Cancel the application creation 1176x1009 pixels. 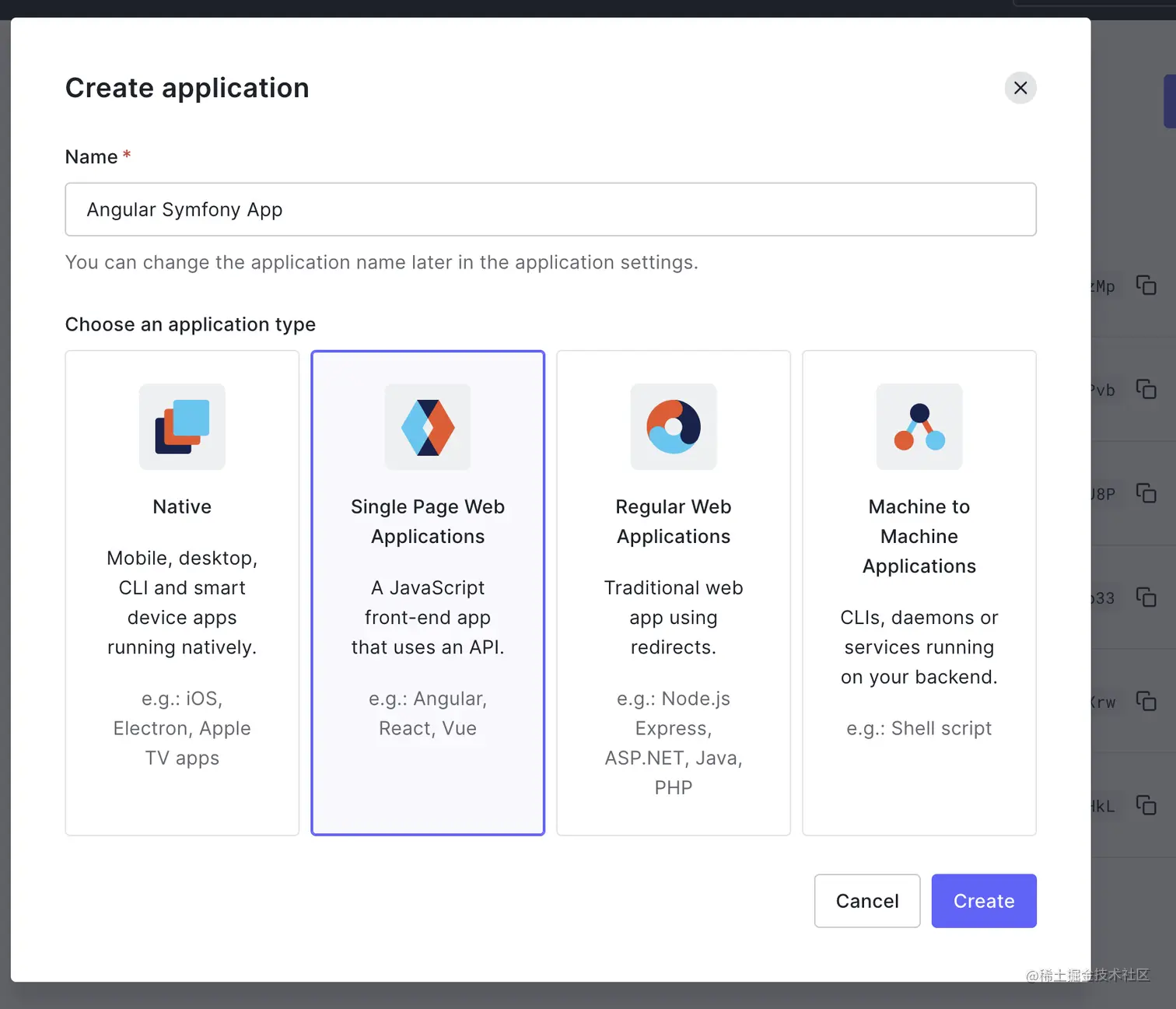pyautogui.click(x=866, y=901)
